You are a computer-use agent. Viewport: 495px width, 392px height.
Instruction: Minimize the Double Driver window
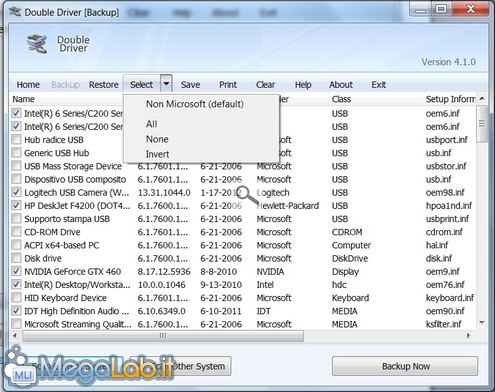421,9
